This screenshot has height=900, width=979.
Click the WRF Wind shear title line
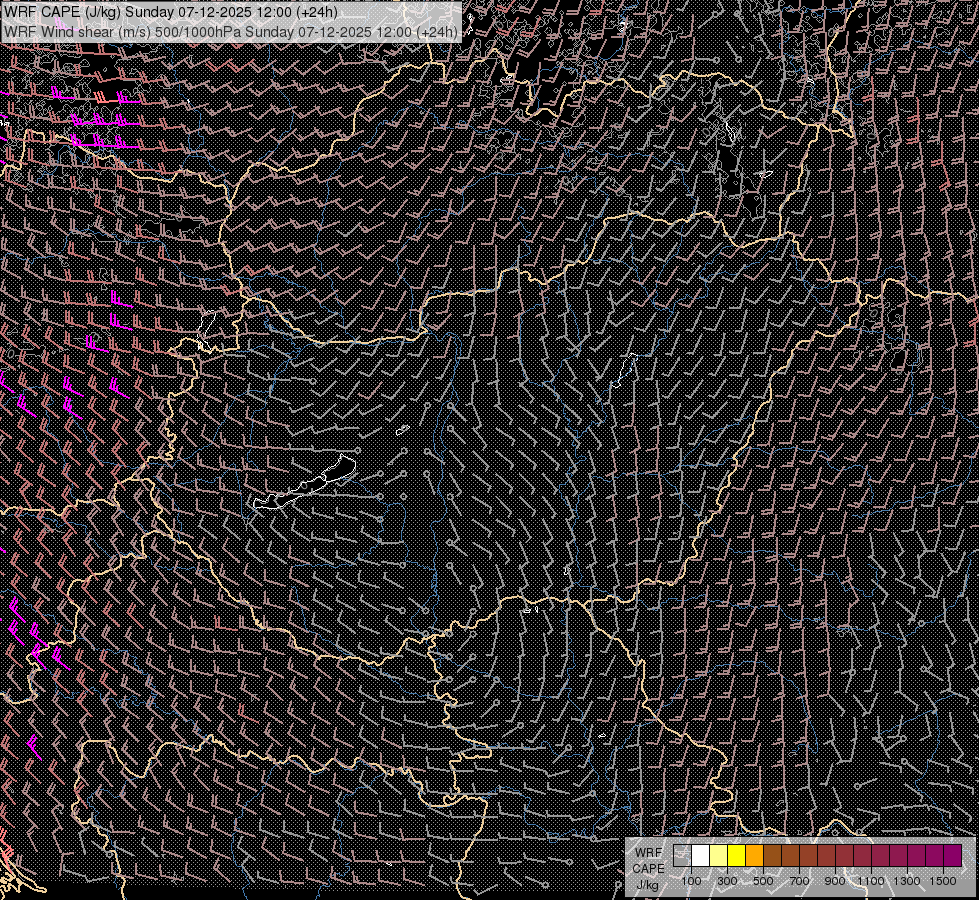[x=230, y=31]
